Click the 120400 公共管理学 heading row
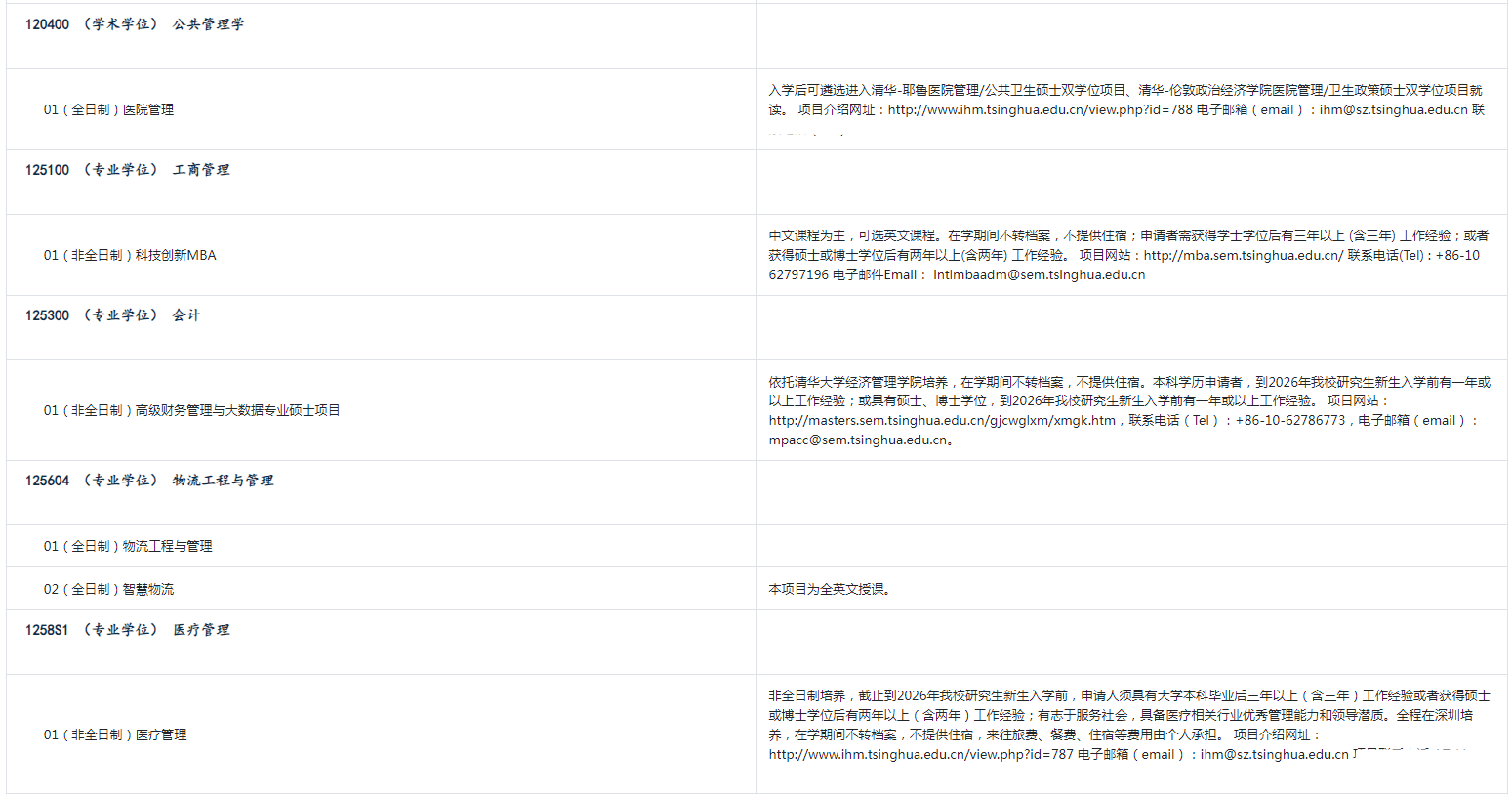 [135, 24]
